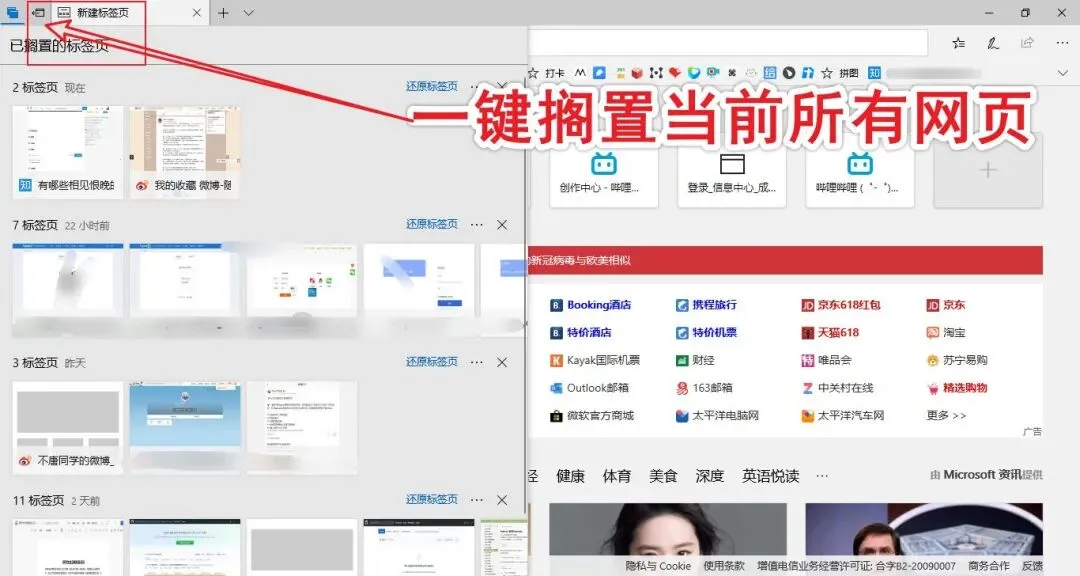Open more options for 2 标签页 group
Screen dimensions: 1080x576
pos(474,87)
